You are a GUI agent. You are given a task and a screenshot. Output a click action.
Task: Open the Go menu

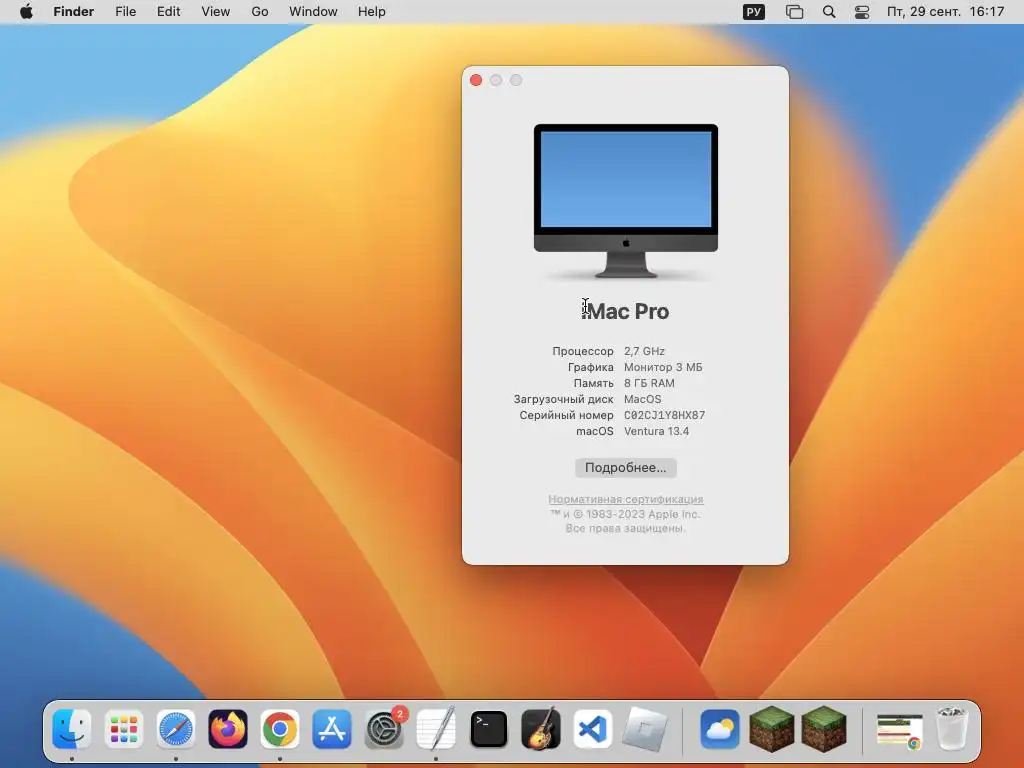pos(260,12)
